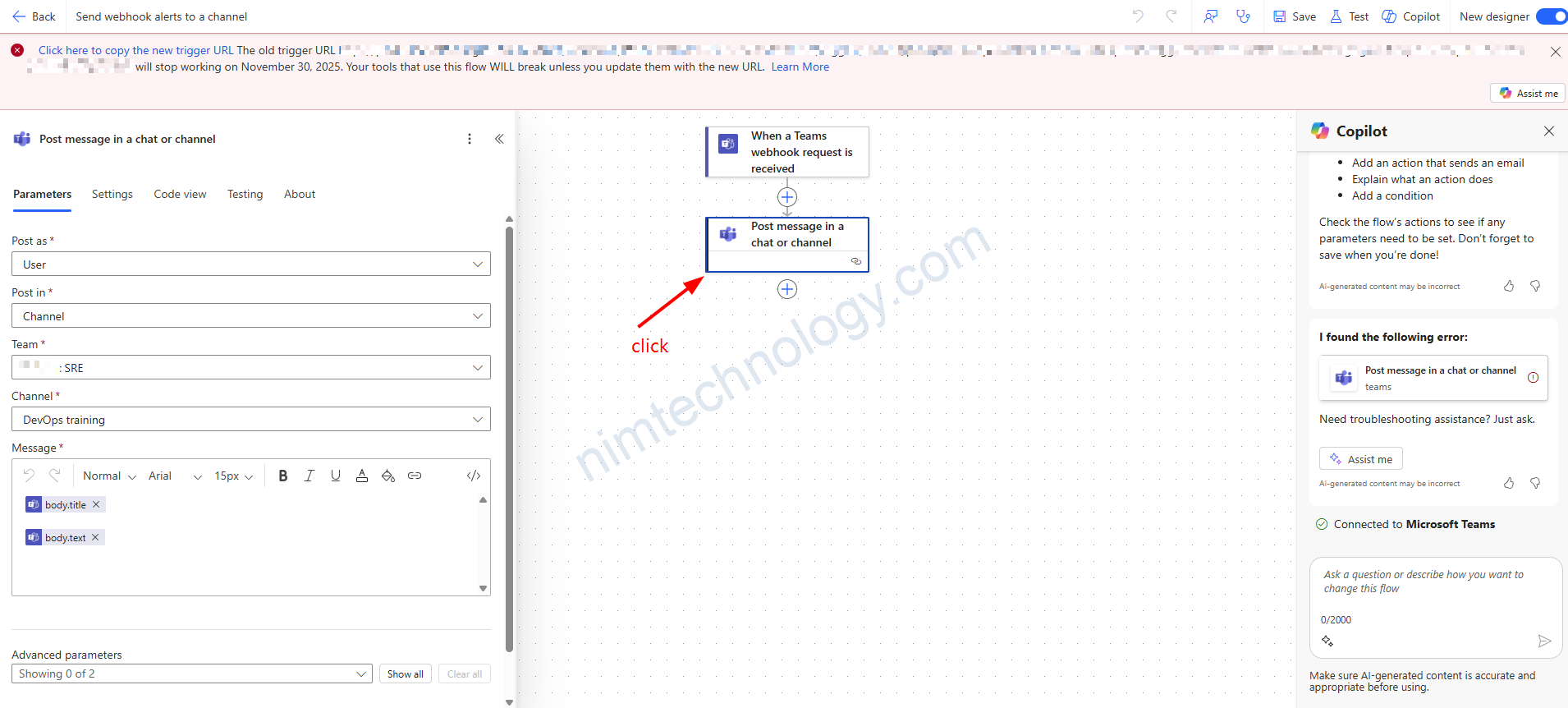Click the Bold formatting icon
Screen dimensions: 1568x708
pos(283,476)
